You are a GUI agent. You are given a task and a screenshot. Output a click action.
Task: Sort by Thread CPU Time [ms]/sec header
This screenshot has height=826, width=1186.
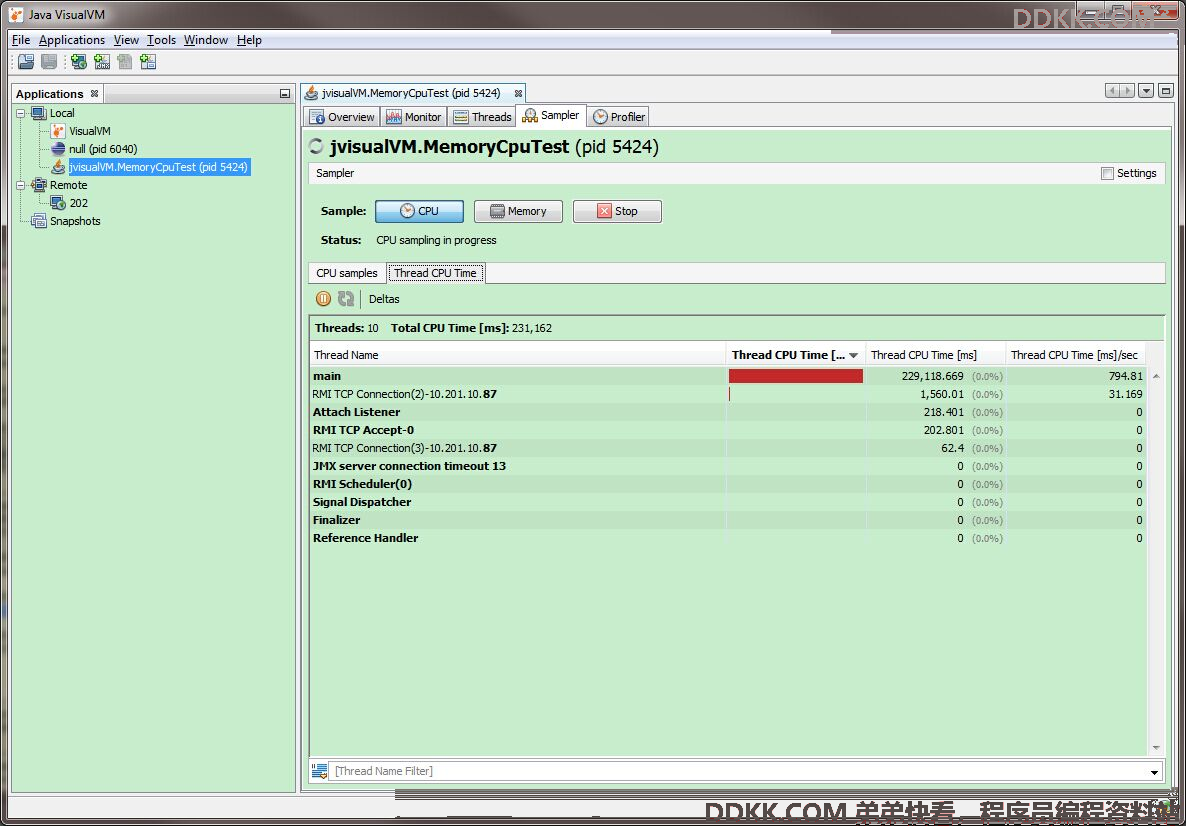1076,355
